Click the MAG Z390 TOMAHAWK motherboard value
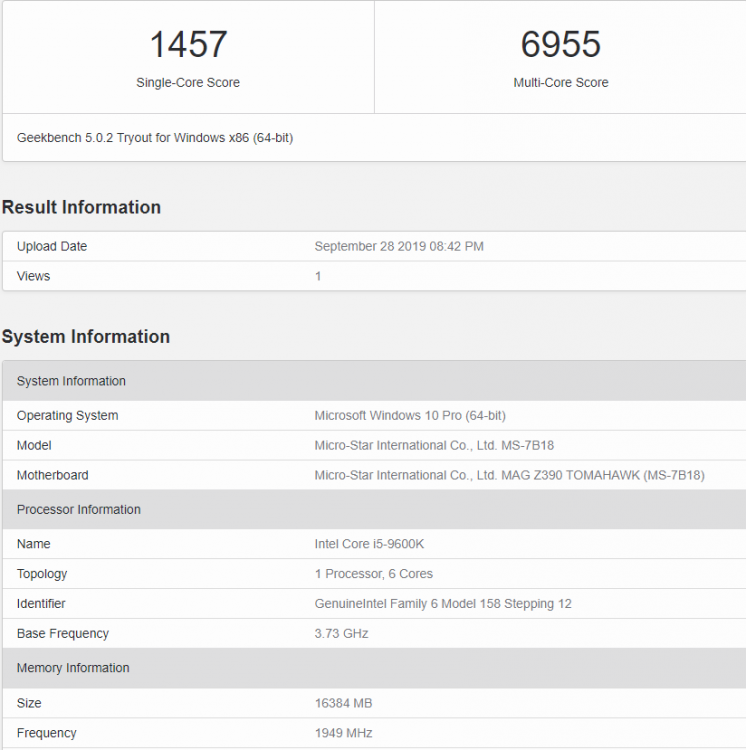 coord(510,475)
